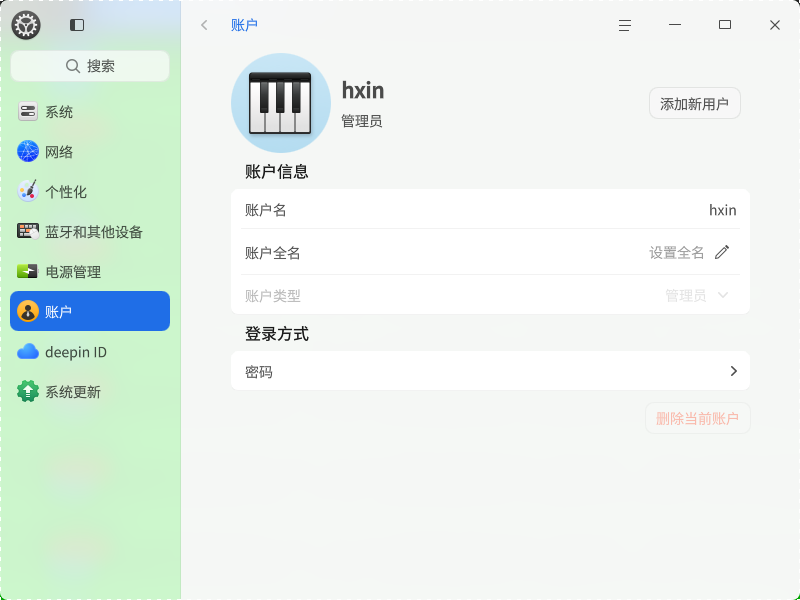The image size is (800, 600).
Task: Open the 系统 settings page
Action: (90, 112)
